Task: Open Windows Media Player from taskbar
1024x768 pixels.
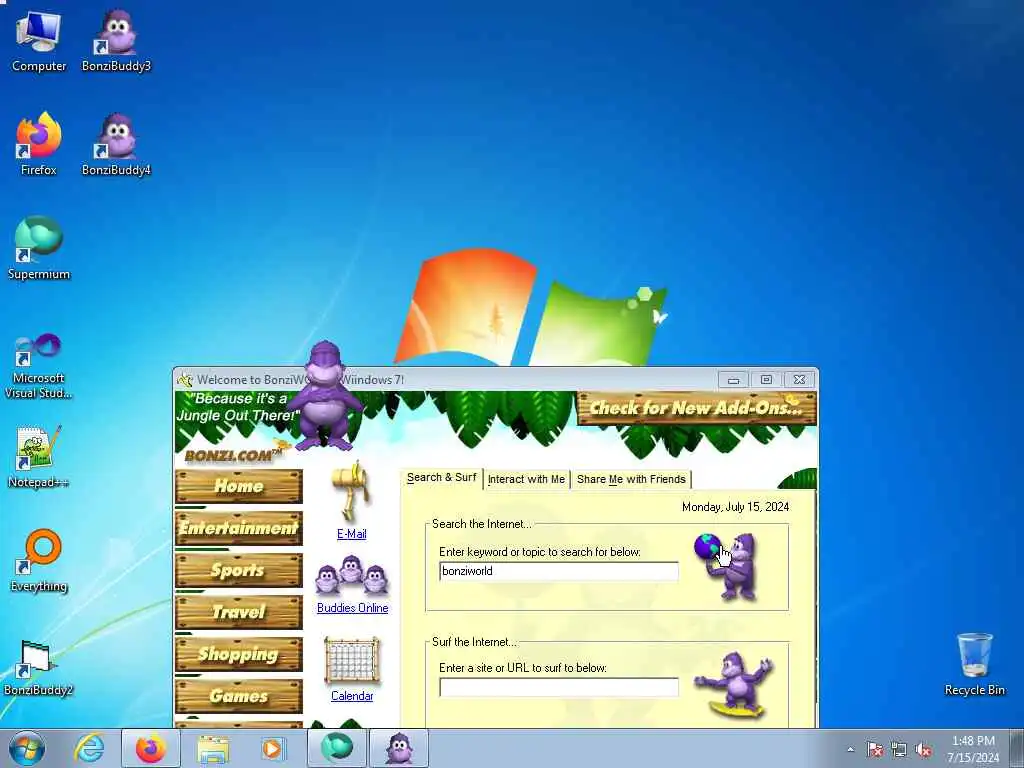Action: (x=272, y=748)
